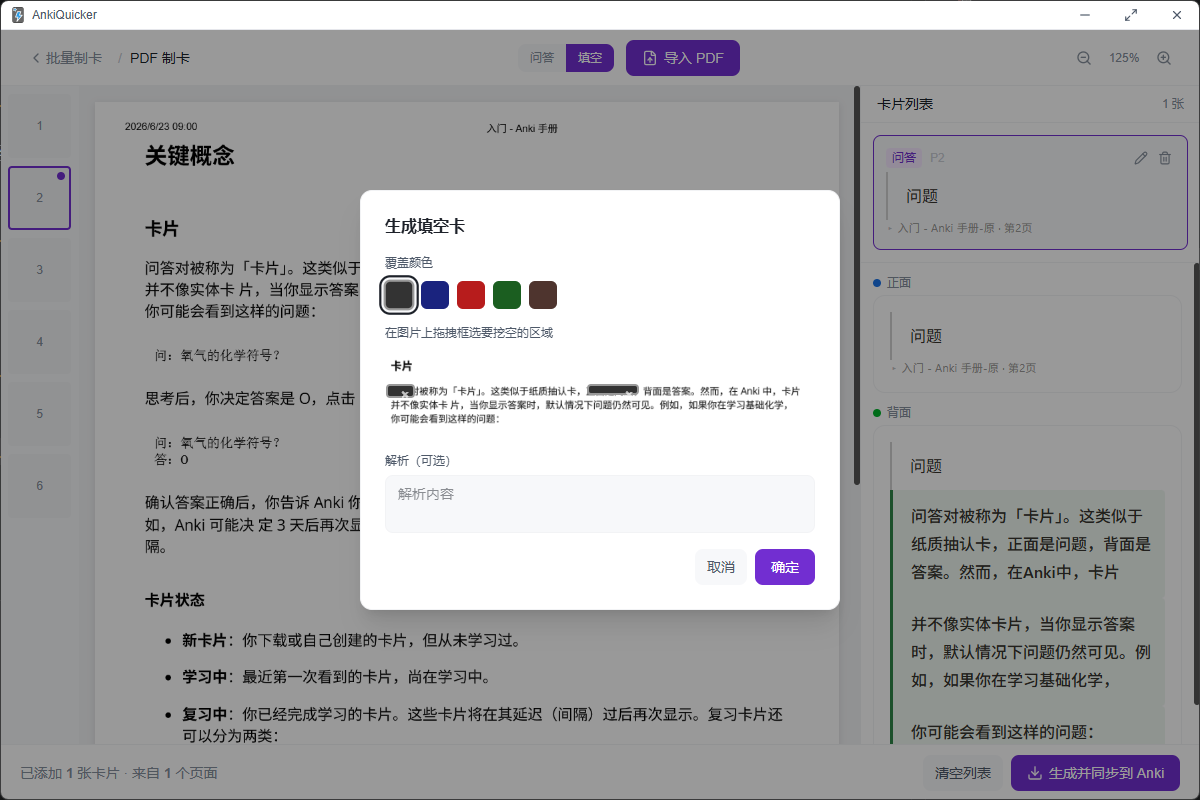Click the 导入 PDF button
Image resolution: width=1200 pixels, height=800 pixels.
(x=683, y=58)
